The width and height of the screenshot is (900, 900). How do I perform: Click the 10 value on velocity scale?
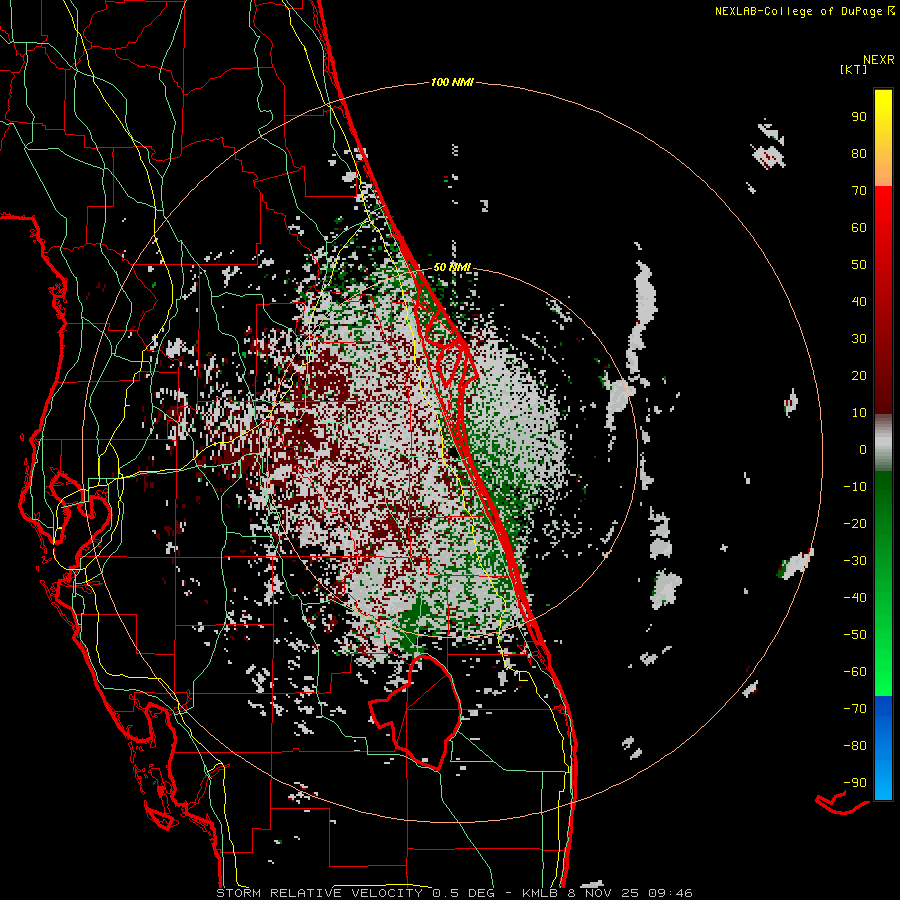[x=859, y=413]
